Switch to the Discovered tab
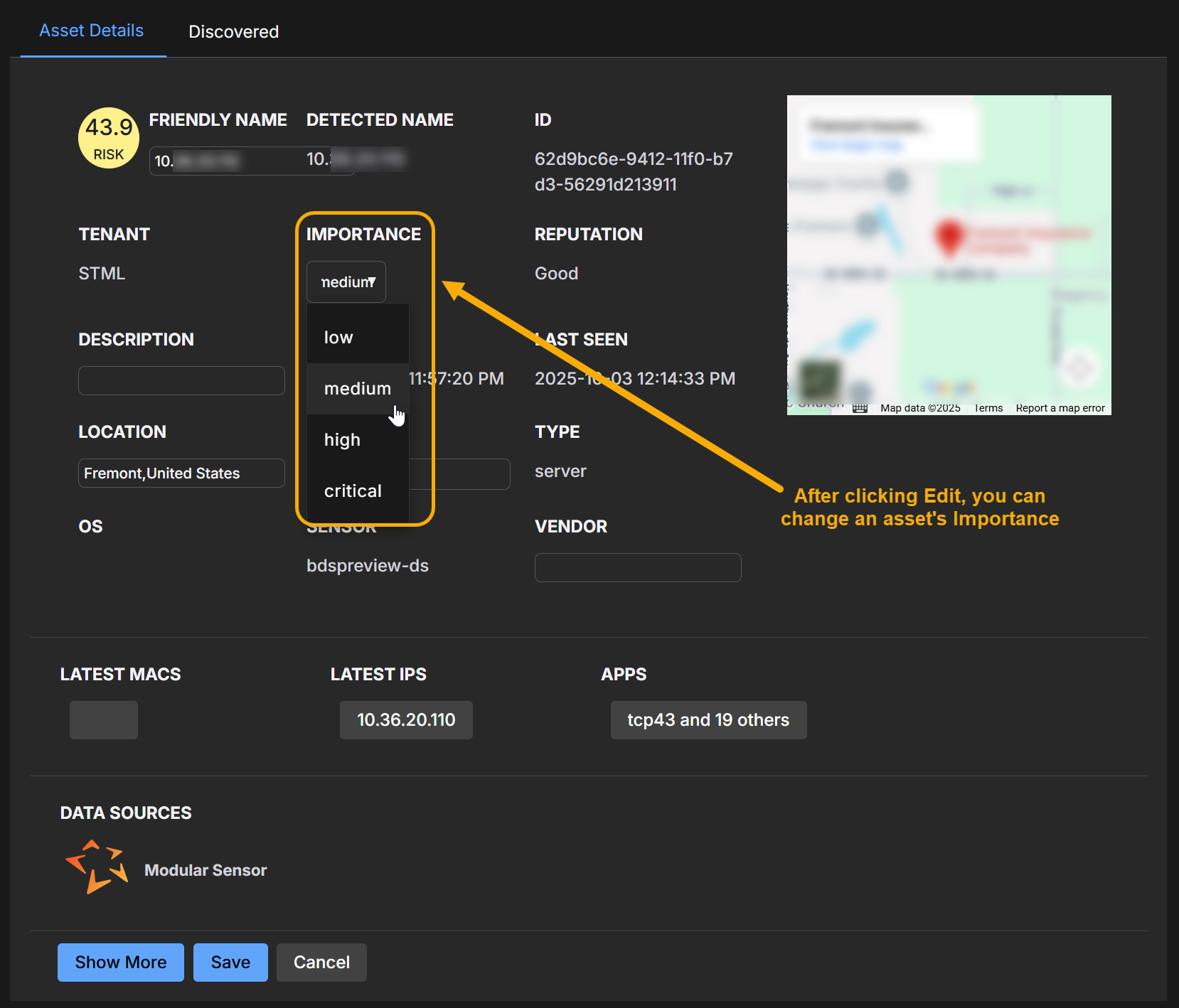 click(x=233, y=32)
